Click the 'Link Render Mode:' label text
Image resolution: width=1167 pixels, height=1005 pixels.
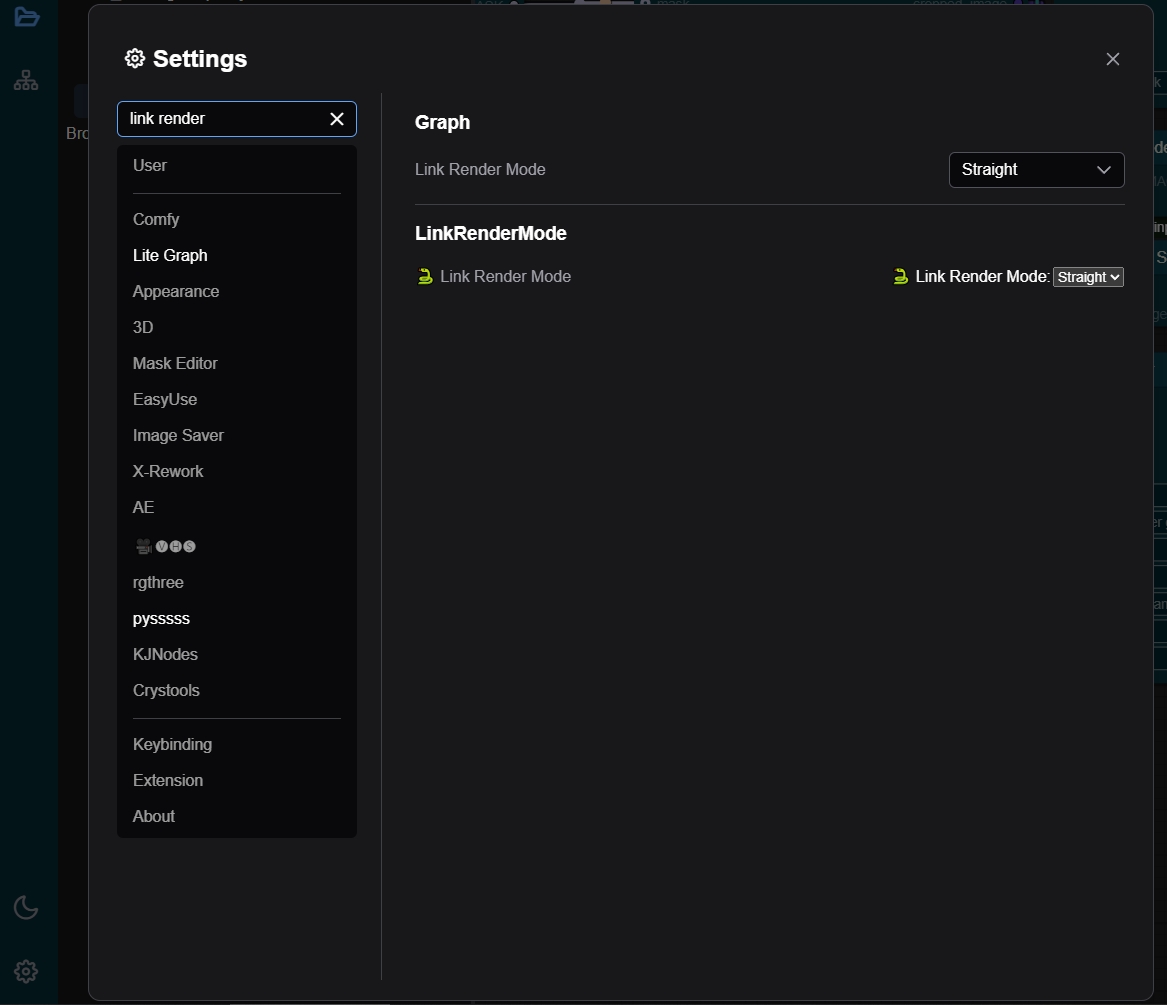tap(982, 276)
